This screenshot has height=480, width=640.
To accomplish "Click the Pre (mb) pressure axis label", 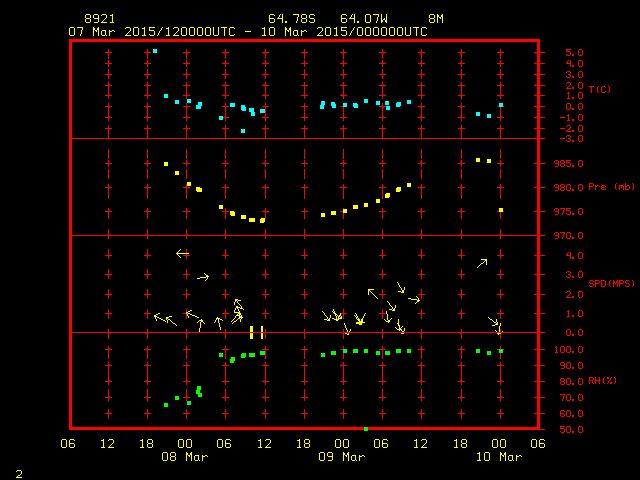I will [x=612, y=186].
